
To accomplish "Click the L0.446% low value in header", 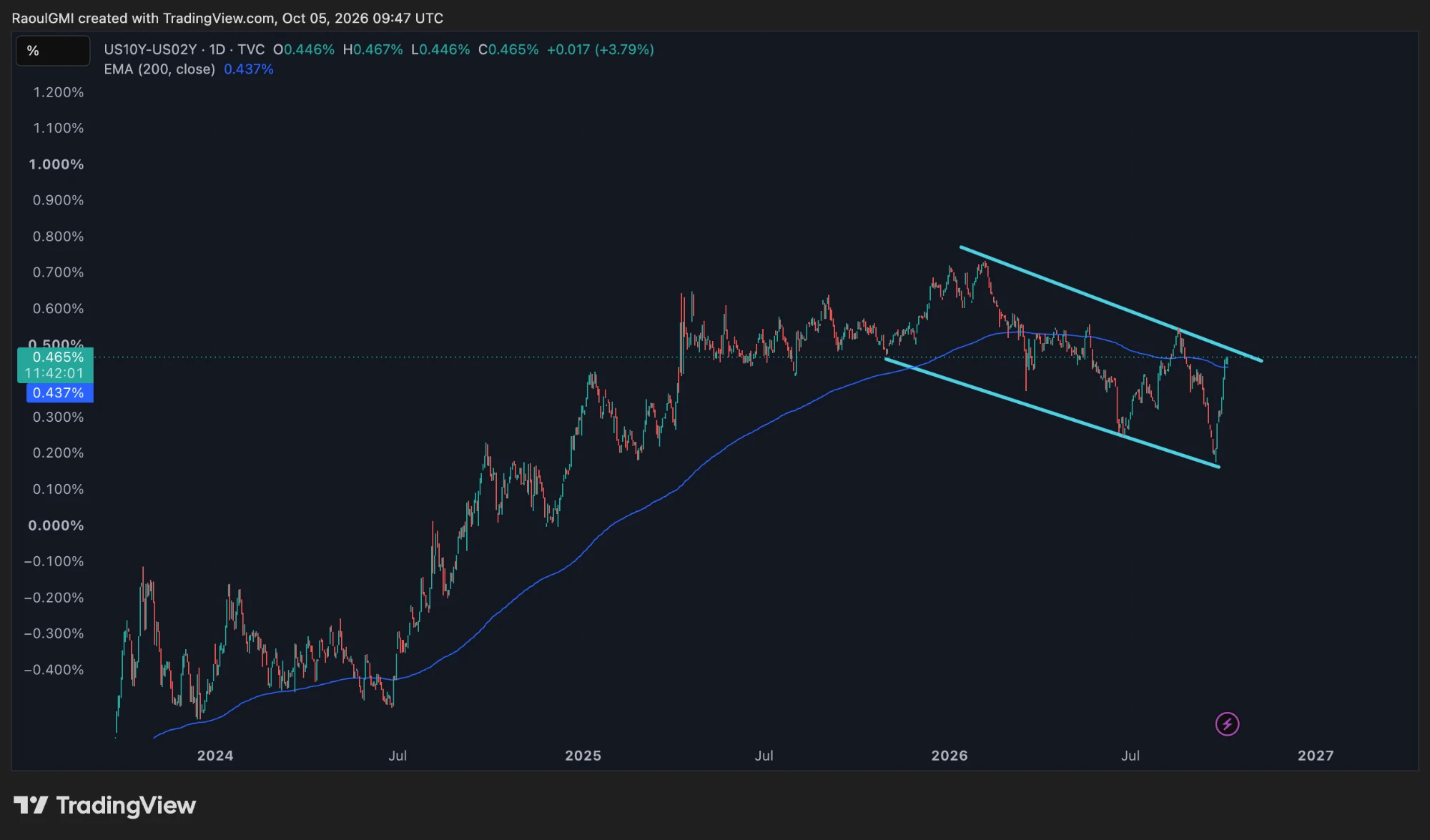I will [440, 49].
